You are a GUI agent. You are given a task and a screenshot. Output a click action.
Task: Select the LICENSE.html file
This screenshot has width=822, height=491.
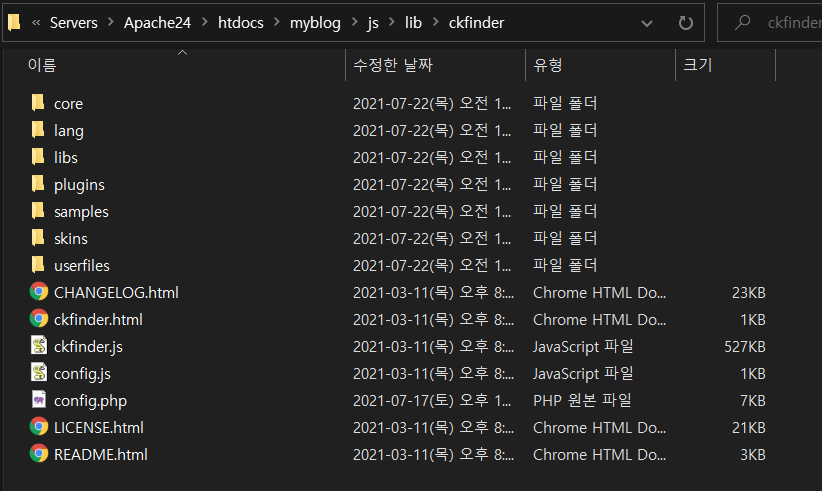(x=98, y=427)
